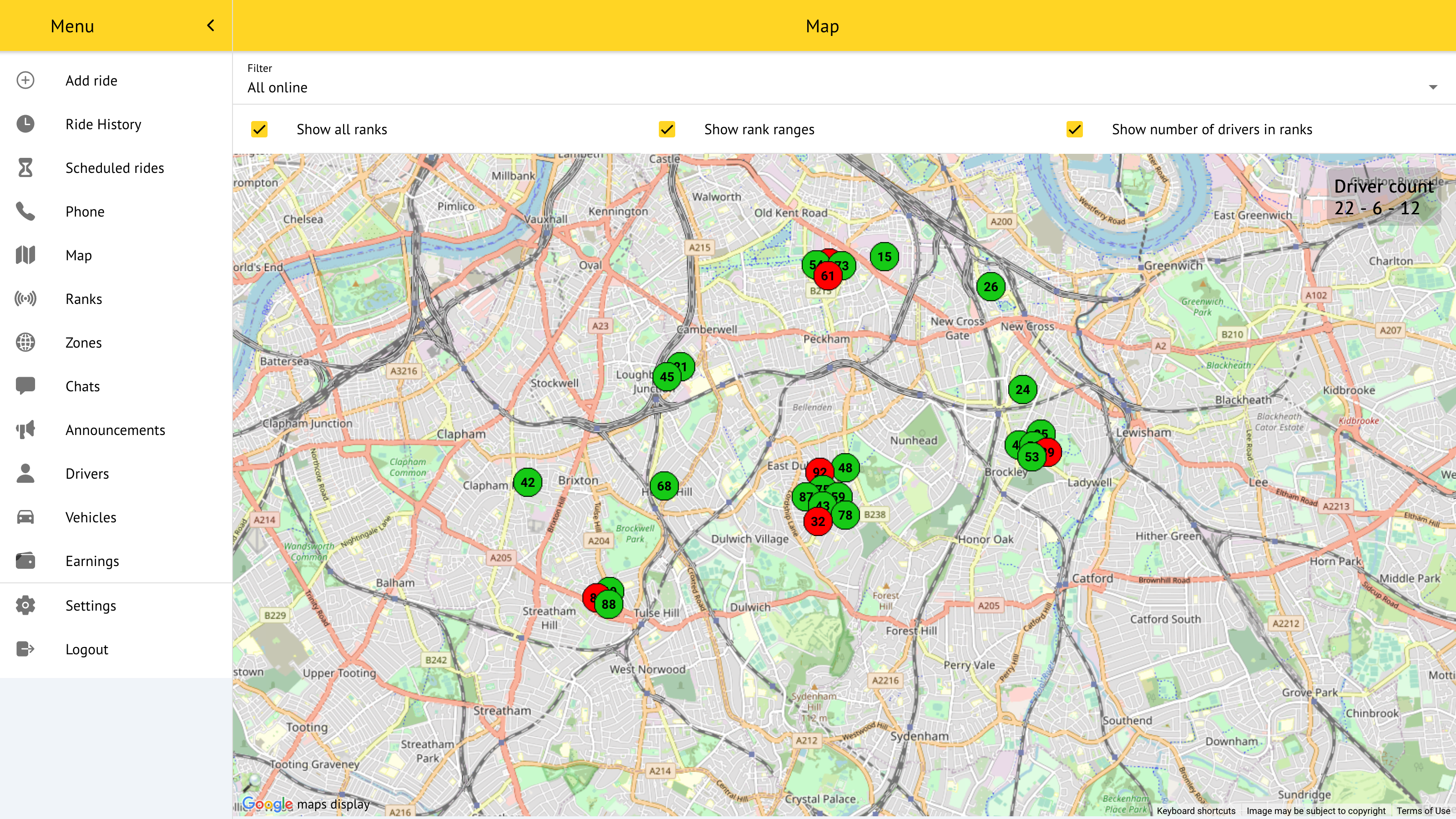
Task: Click the Announcements megaphone icon
Action: pyautogui.click(x=25, y=430)
